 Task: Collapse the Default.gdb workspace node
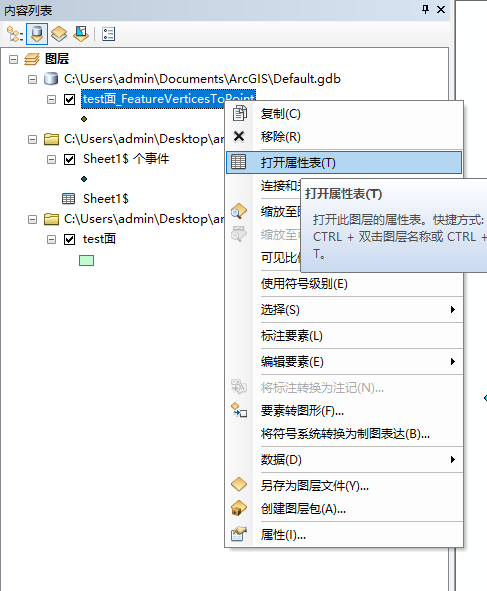(x=33, y=79)
